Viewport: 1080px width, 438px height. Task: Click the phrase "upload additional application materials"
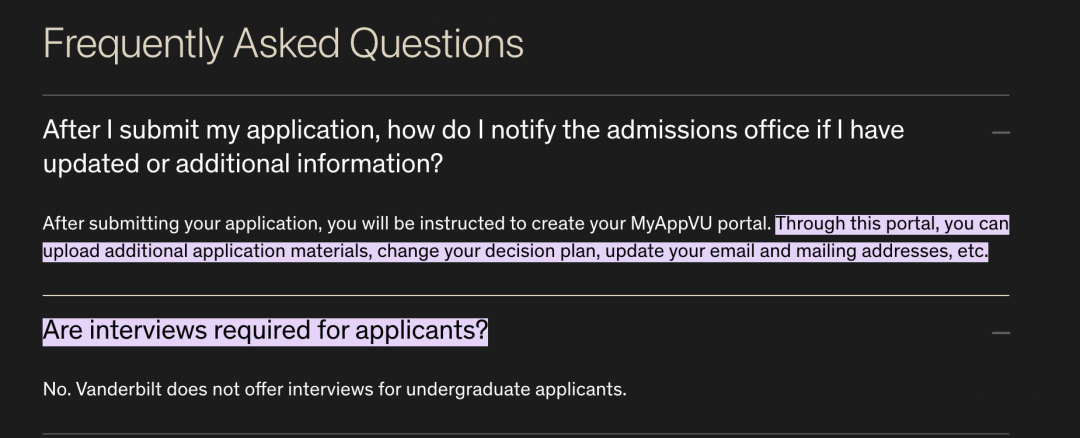tap(206, 251)
